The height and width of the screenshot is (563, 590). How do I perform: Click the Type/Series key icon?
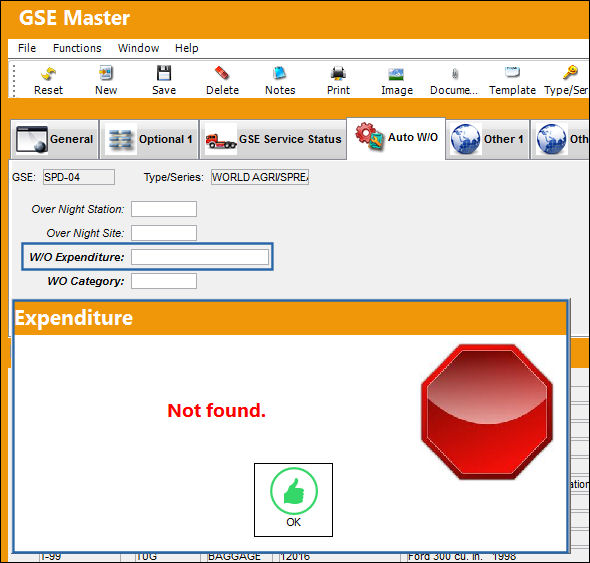[x=567, y=80]
